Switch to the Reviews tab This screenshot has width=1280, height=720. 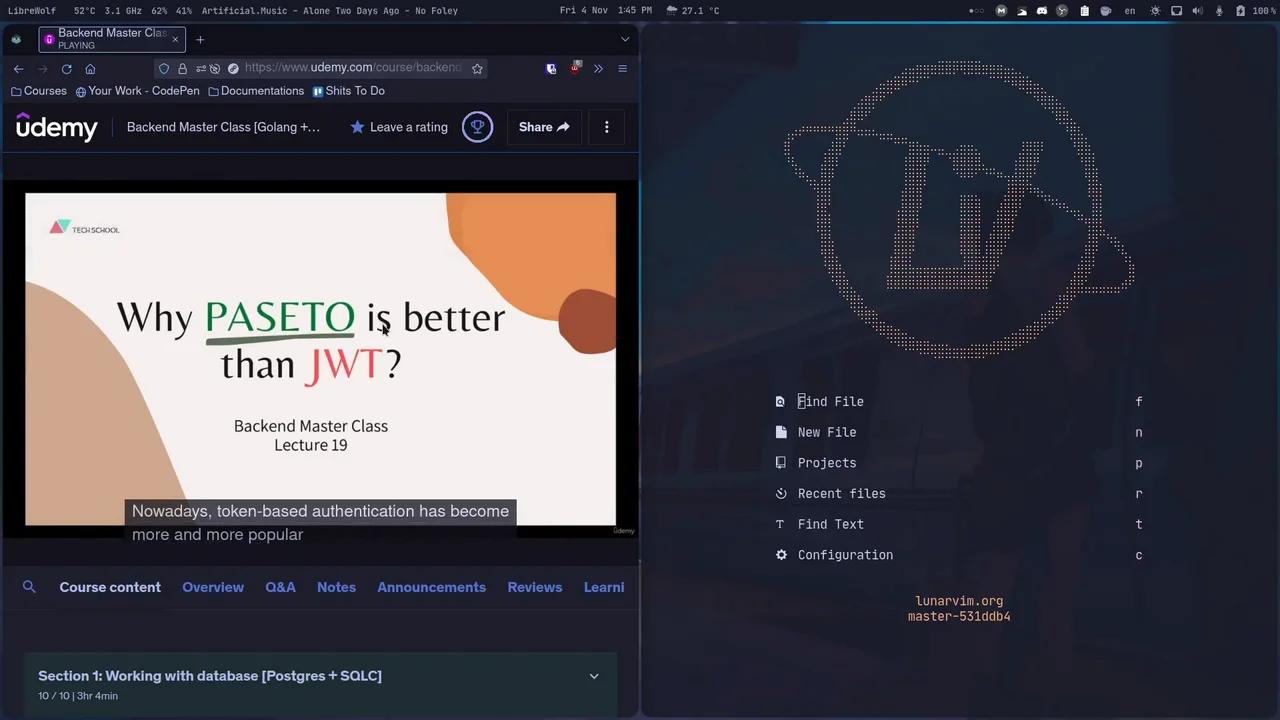[534, 587]
